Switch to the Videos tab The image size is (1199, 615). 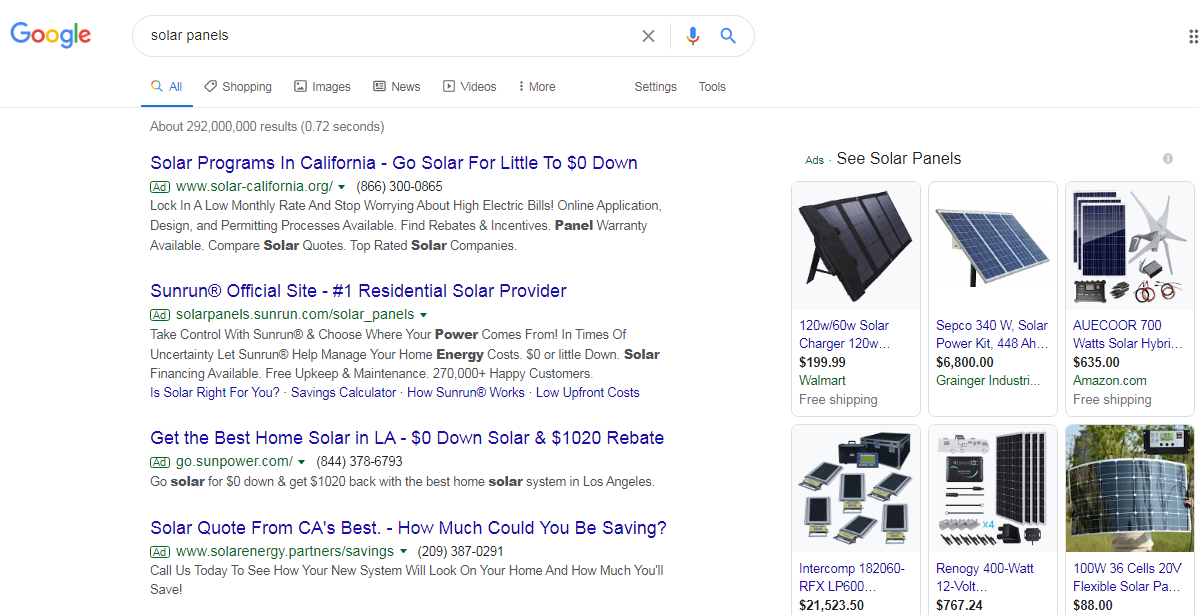470,86
